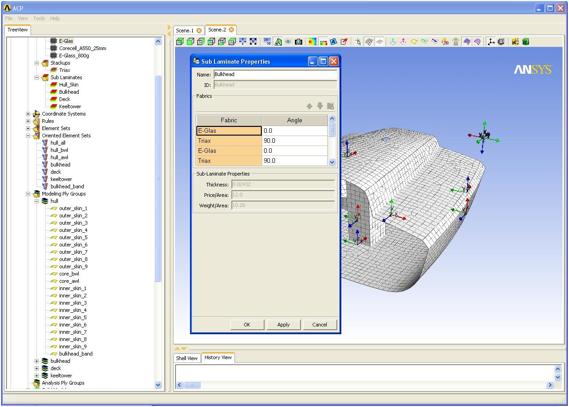Select hull_bwl oriented element set

(59, 150)
